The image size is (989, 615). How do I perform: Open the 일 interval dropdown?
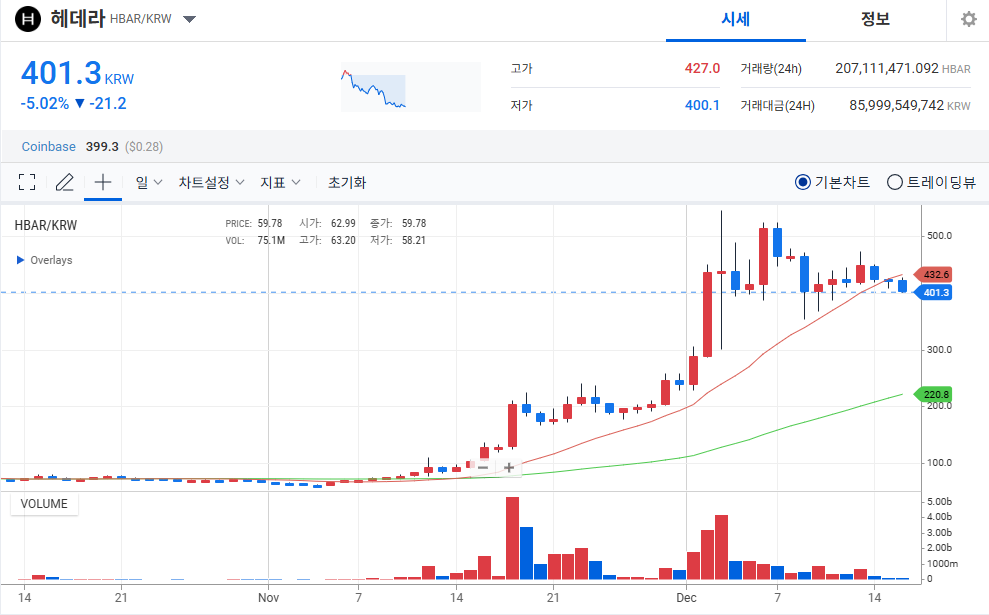point(149,182)
